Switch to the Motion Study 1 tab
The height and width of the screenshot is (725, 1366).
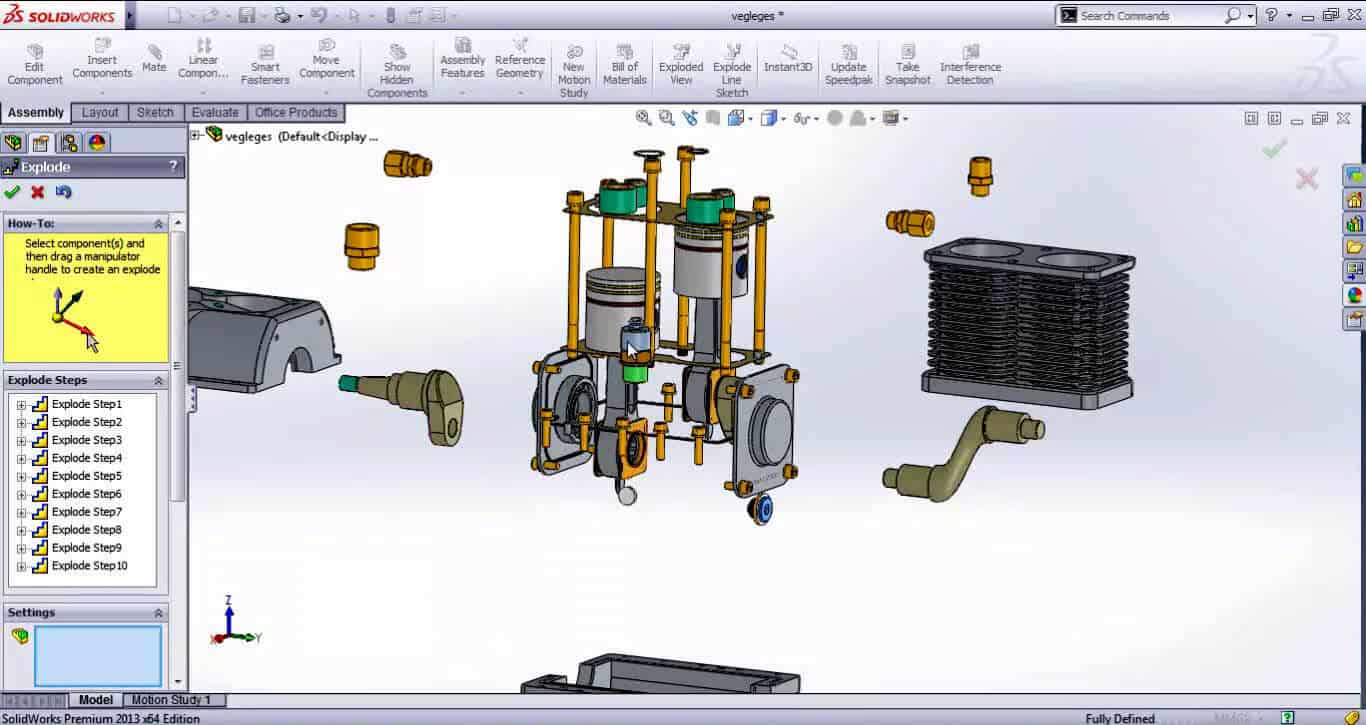pos(173,700)
